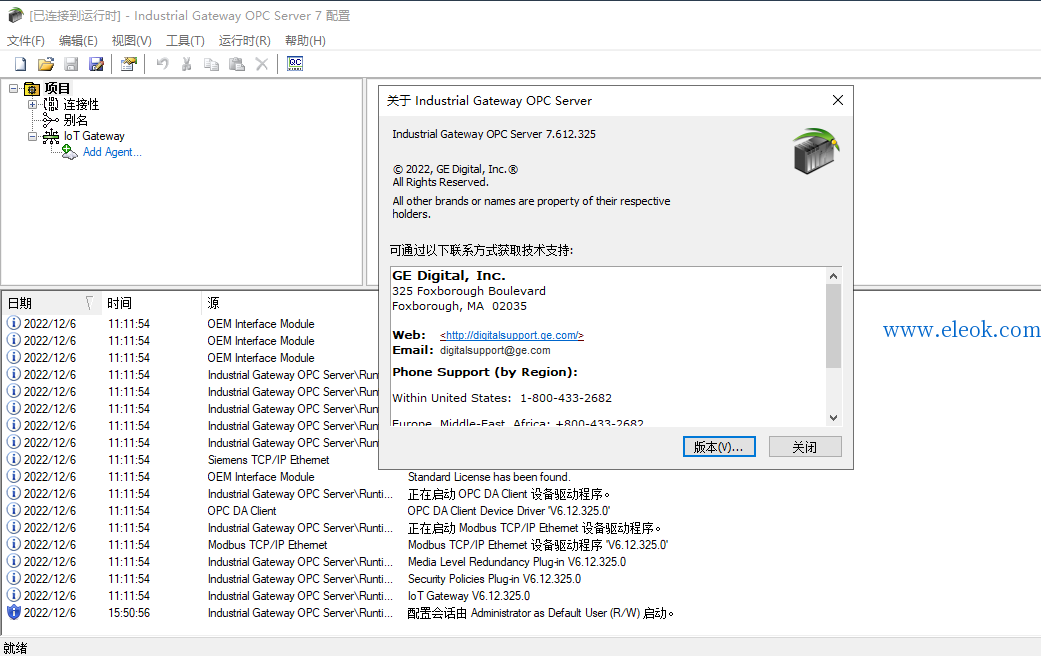This screenshot has width=1041, height=656.
Task: Open the project Properties toolbar icon
Action: point(129,64)
